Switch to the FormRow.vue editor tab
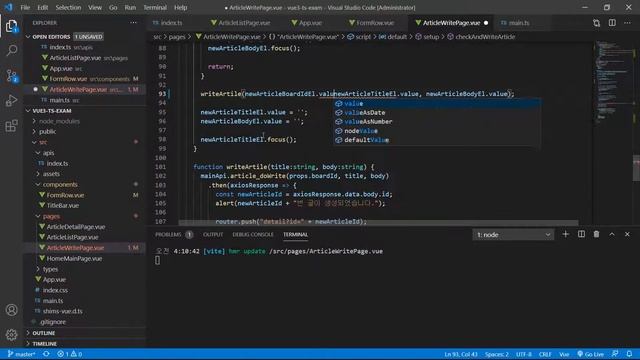The image size is (640, 360). [x=376, y=23]
